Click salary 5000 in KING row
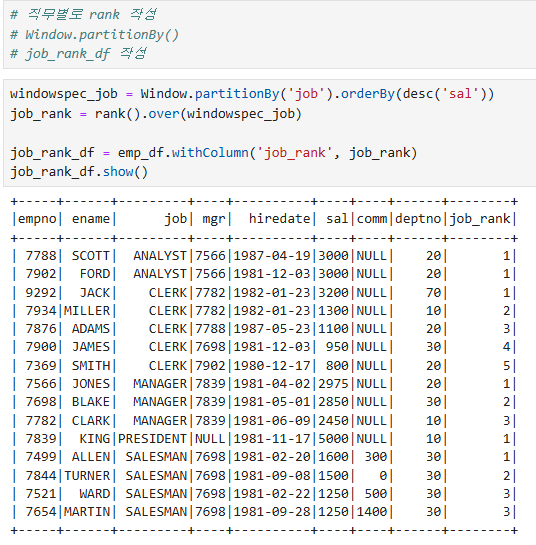Viewport: 536px width, 545px height. pos(333,439)
